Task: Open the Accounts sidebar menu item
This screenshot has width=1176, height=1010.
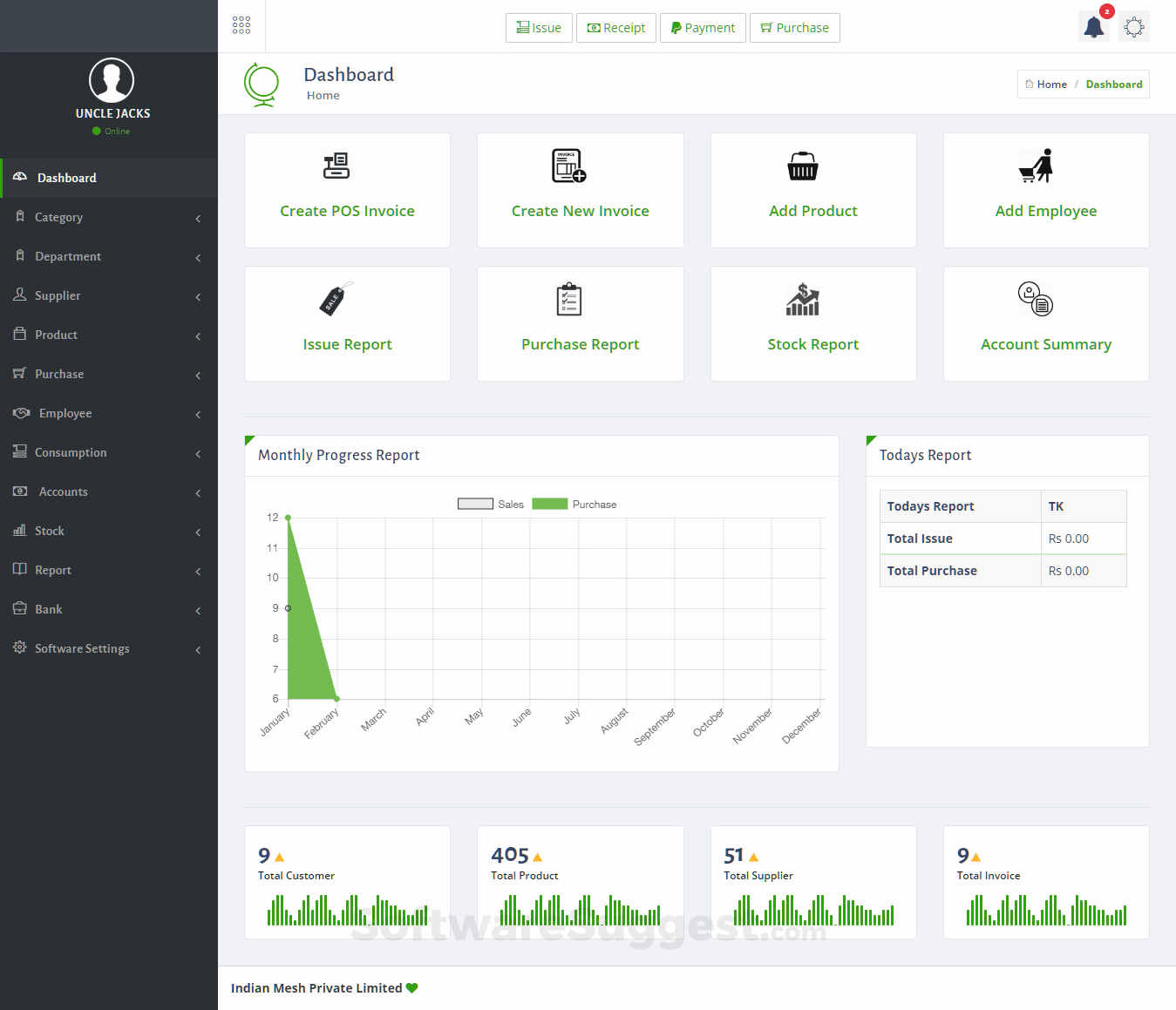Action: click(x=109, y=491)
